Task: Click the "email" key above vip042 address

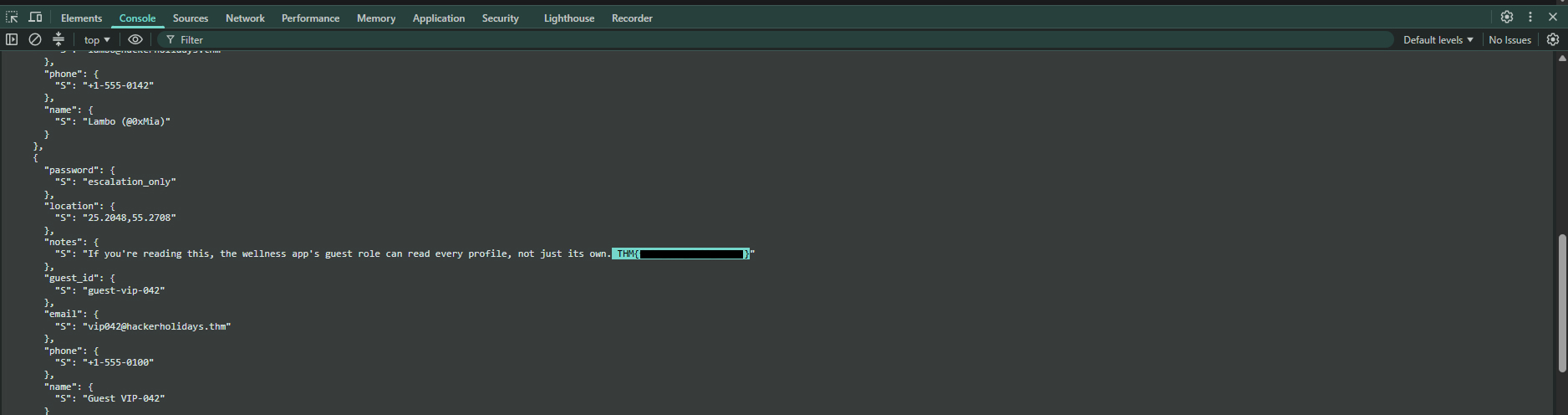Action: 64,314
